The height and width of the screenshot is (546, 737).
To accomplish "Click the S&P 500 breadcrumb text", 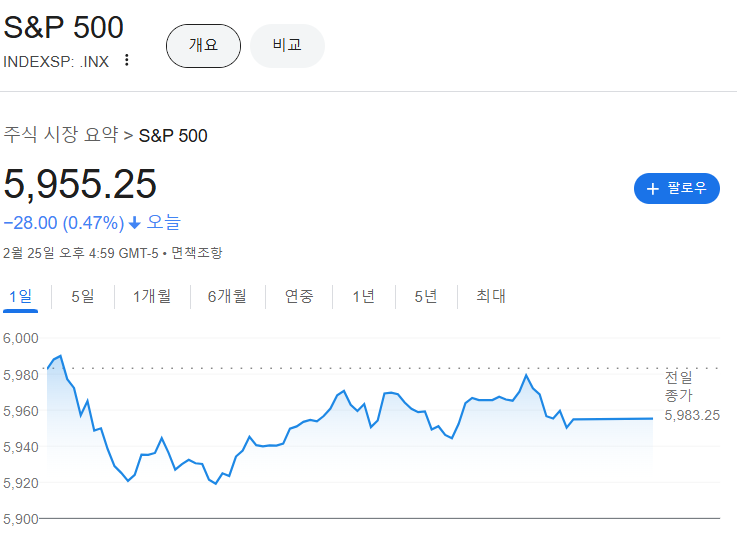I will (x=173, y=136).
